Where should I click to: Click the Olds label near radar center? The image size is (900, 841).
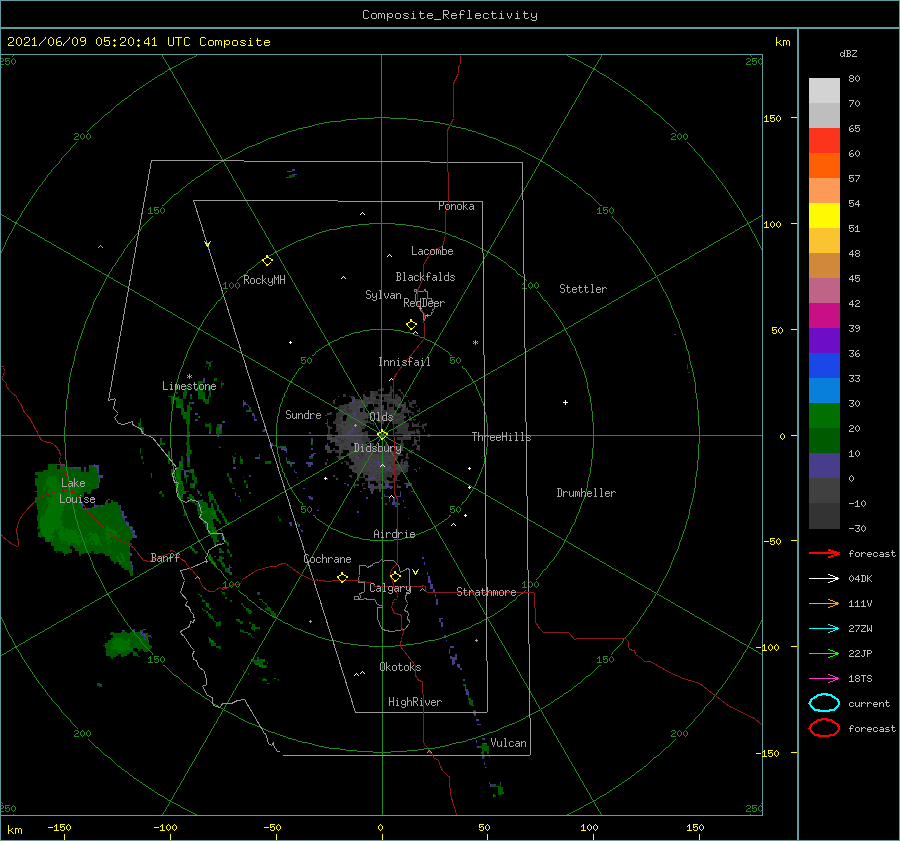point(381,417)
